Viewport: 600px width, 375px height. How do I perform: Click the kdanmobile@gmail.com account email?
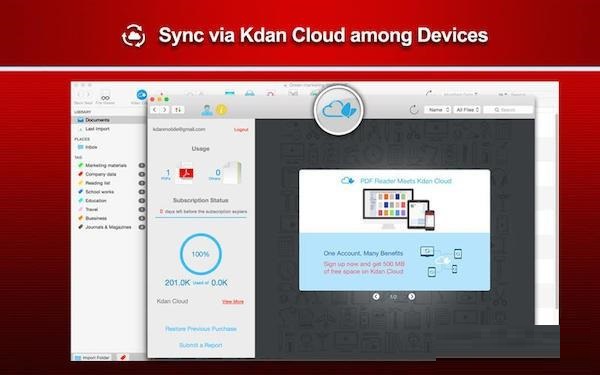[179, 129]
